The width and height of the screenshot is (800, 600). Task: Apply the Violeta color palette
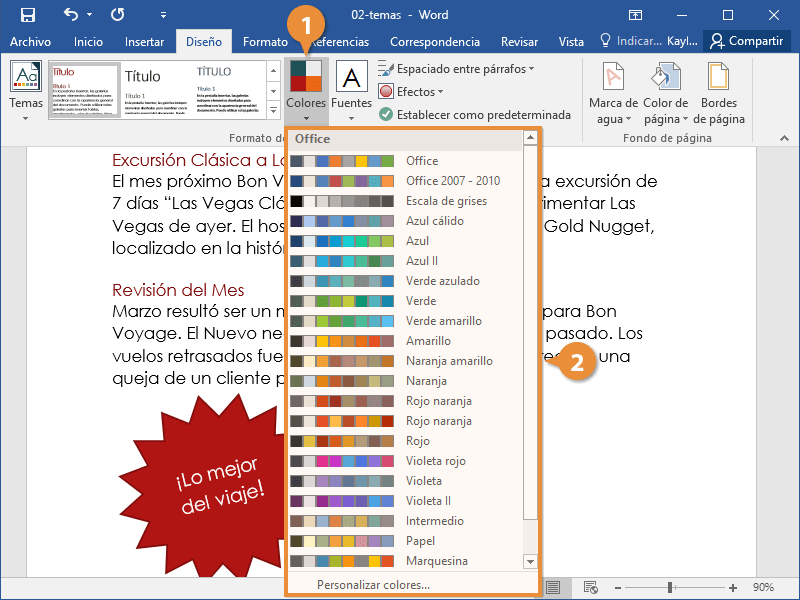(406, 481)
